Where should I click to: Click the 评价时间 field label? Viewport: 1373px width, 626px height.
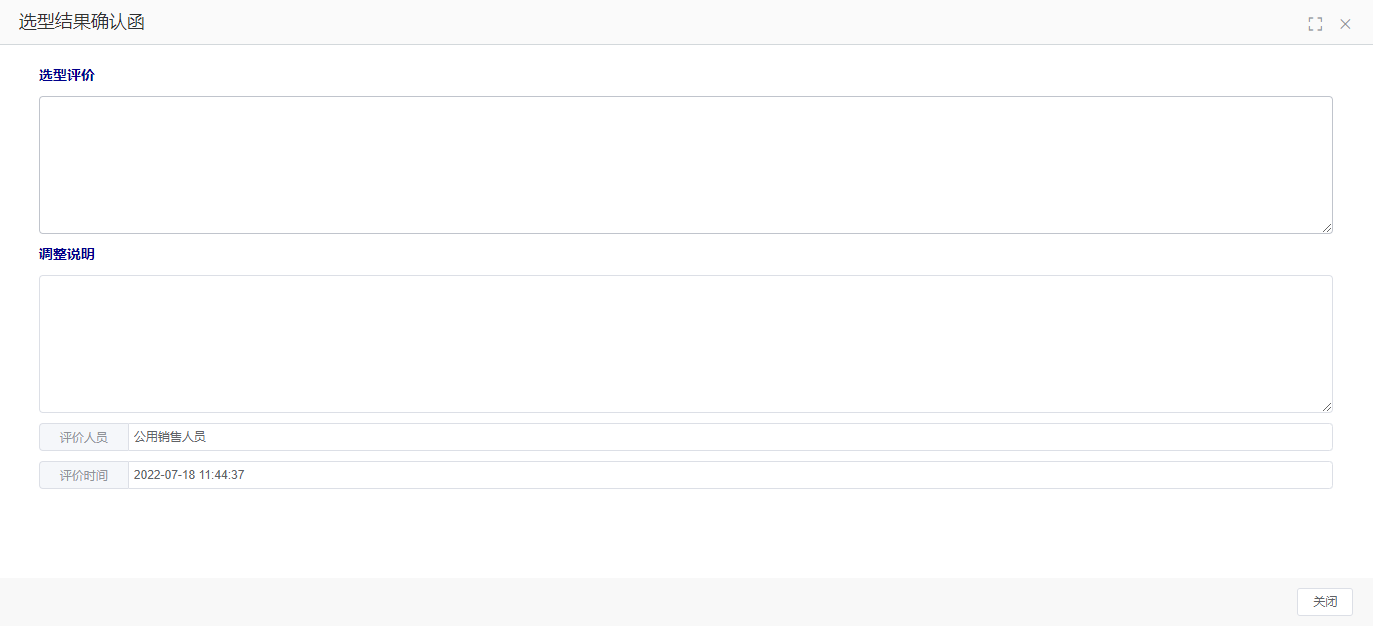[84, 475]
